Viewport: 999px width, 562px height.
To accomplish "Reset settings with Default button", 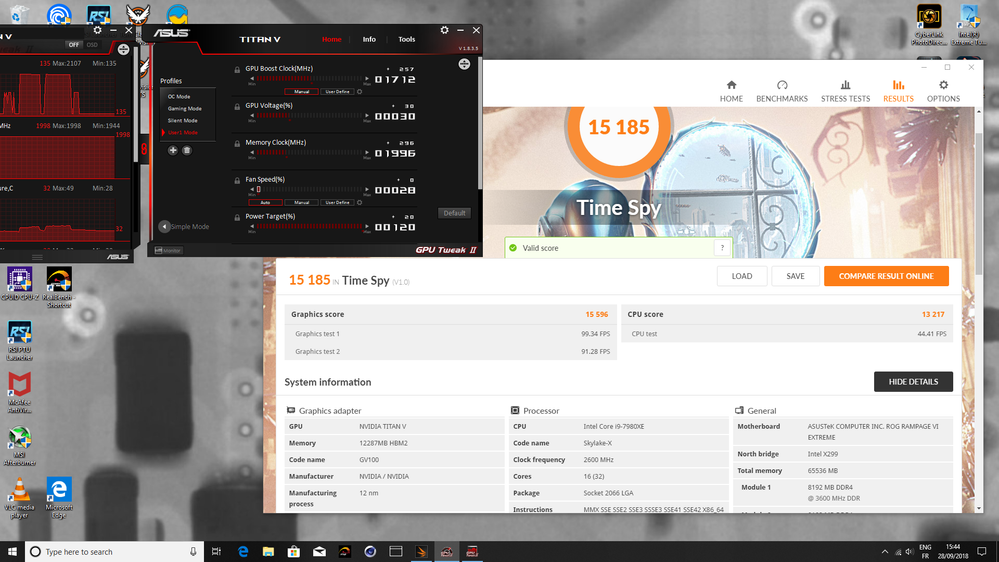I will [454, 213].
